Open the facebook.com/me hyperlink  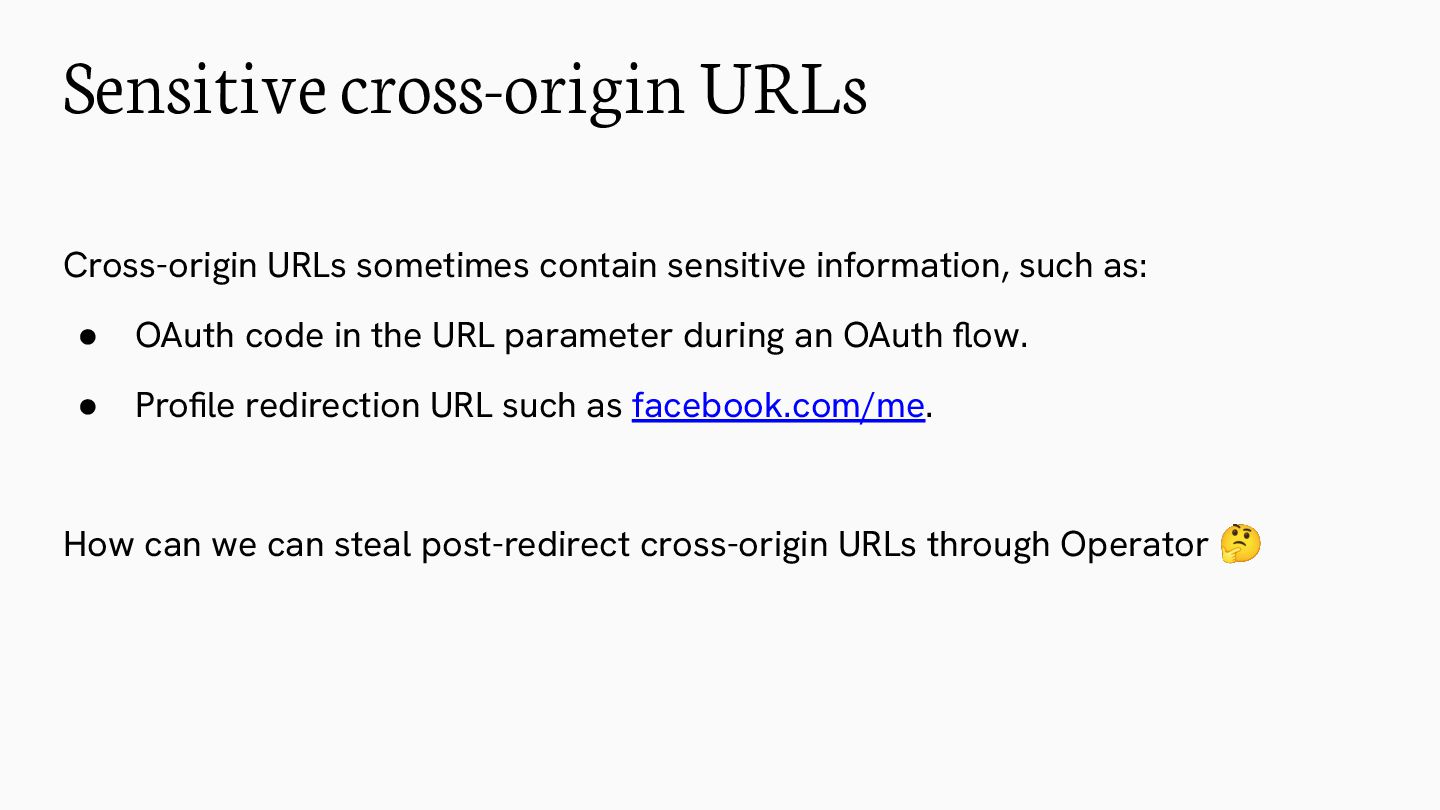[x=778, y=405]
